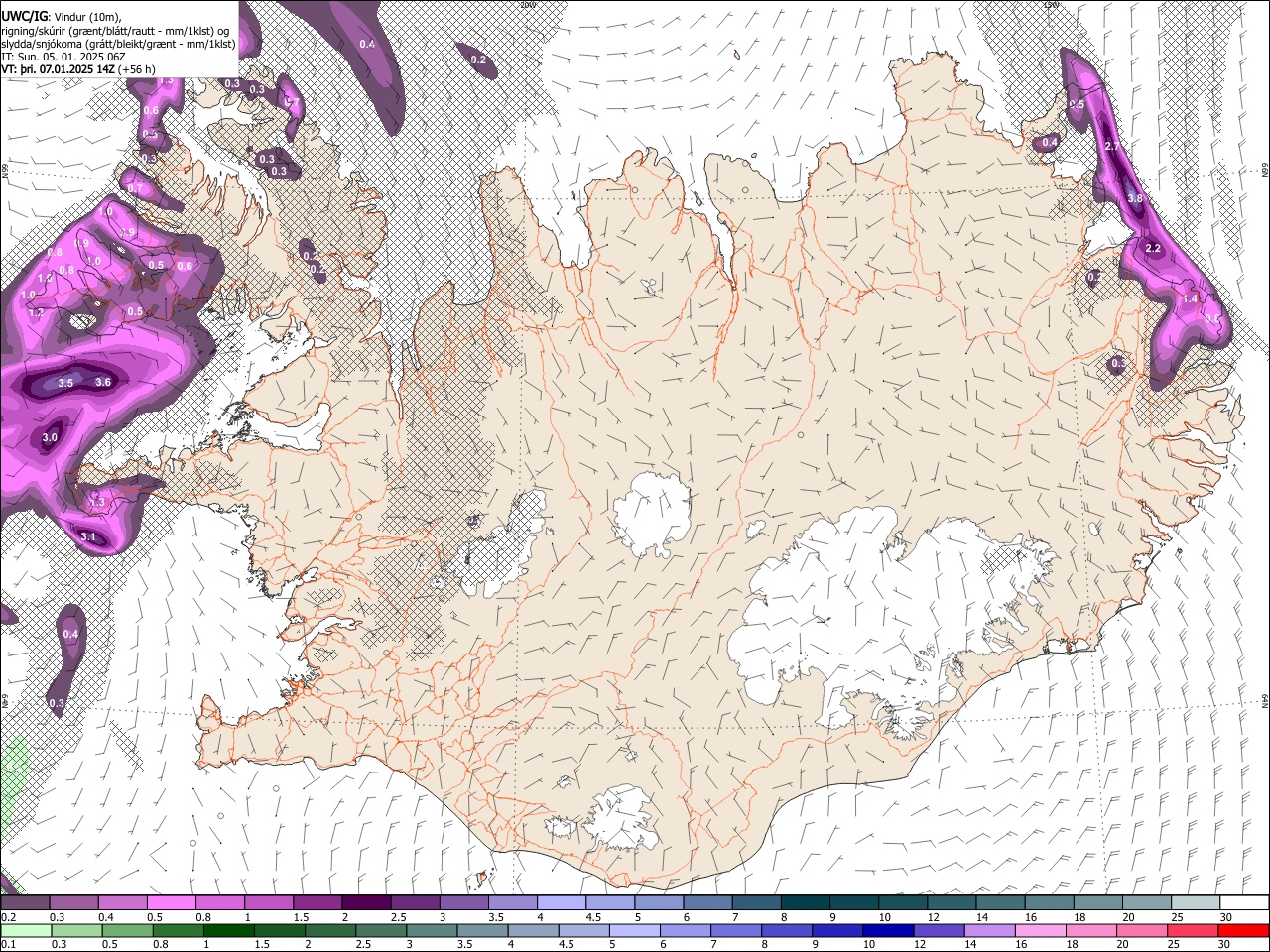Click lower scale swatch between 0.1 and 0.3
1270x952 pixels.
26,930
